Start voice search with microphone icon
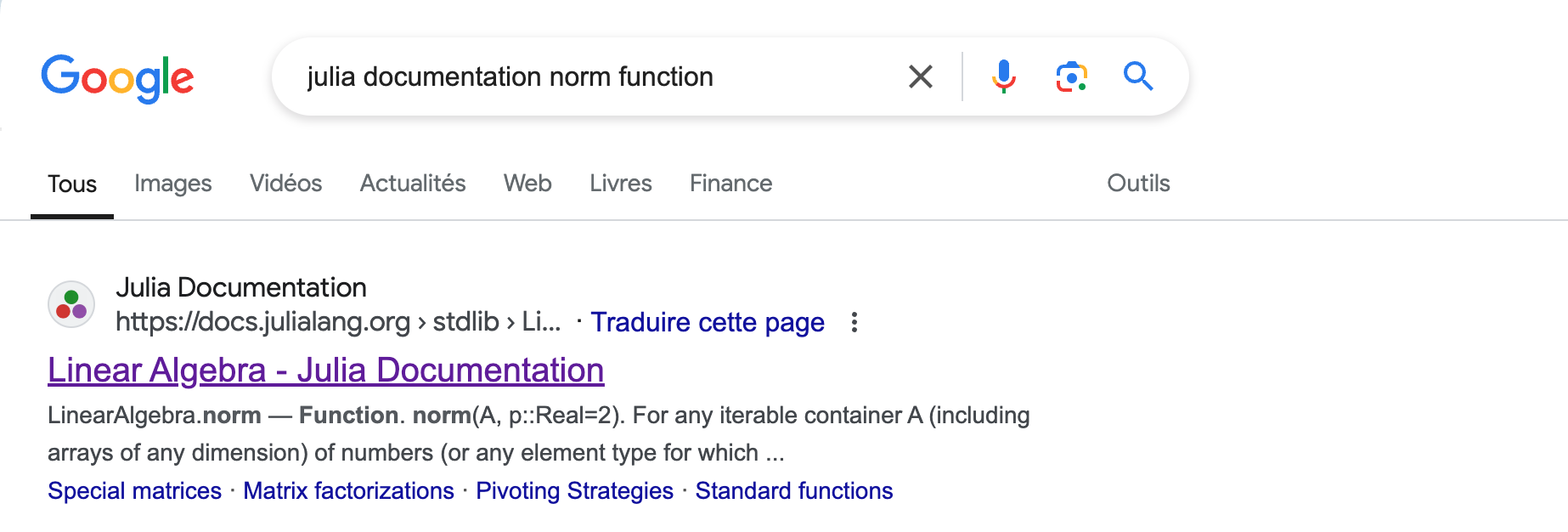 tap(1003, 76)
